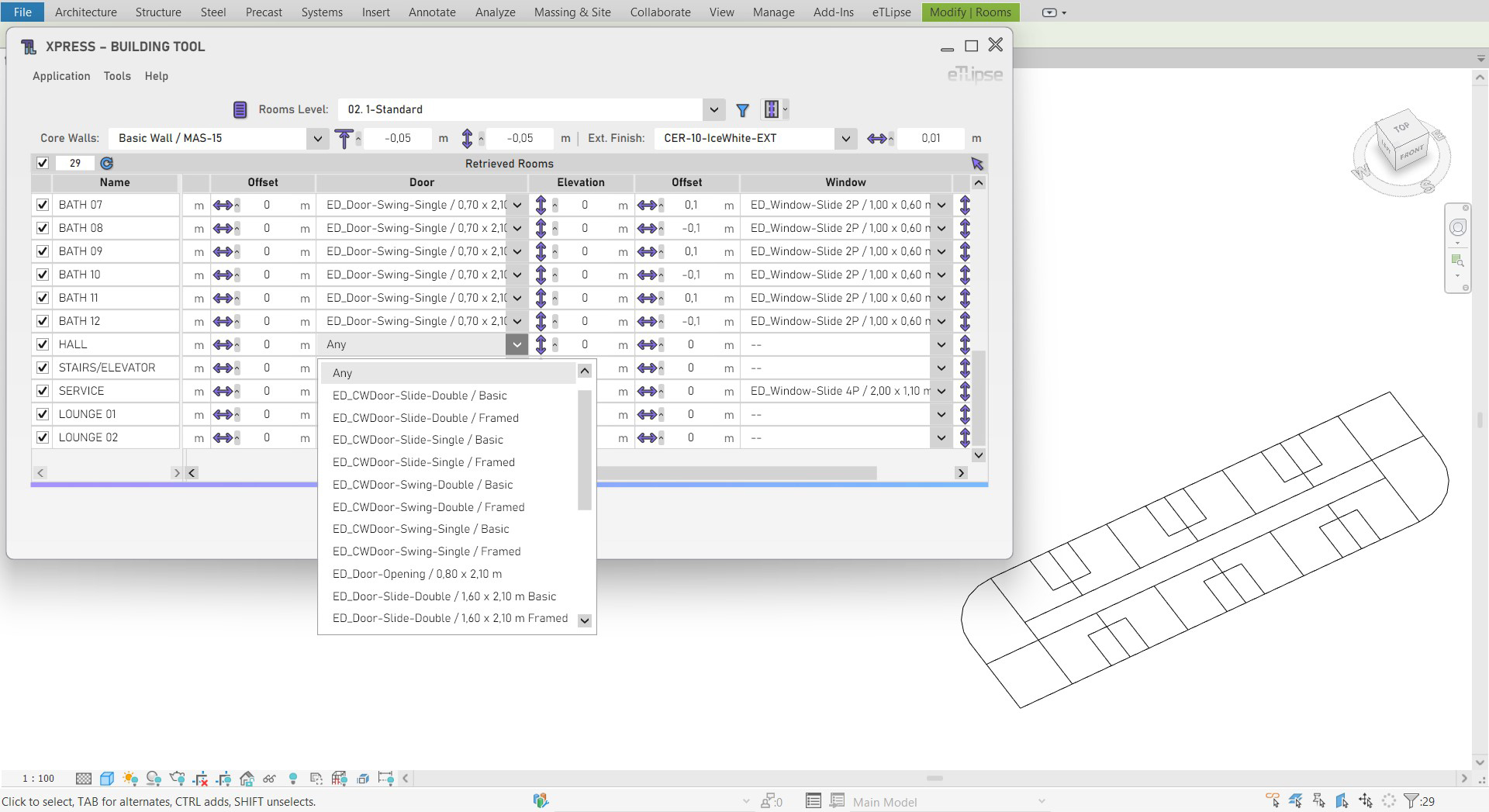
Task: Click Temporary Hide/Isolate glasses icon
Action: (x=269, y=778)
